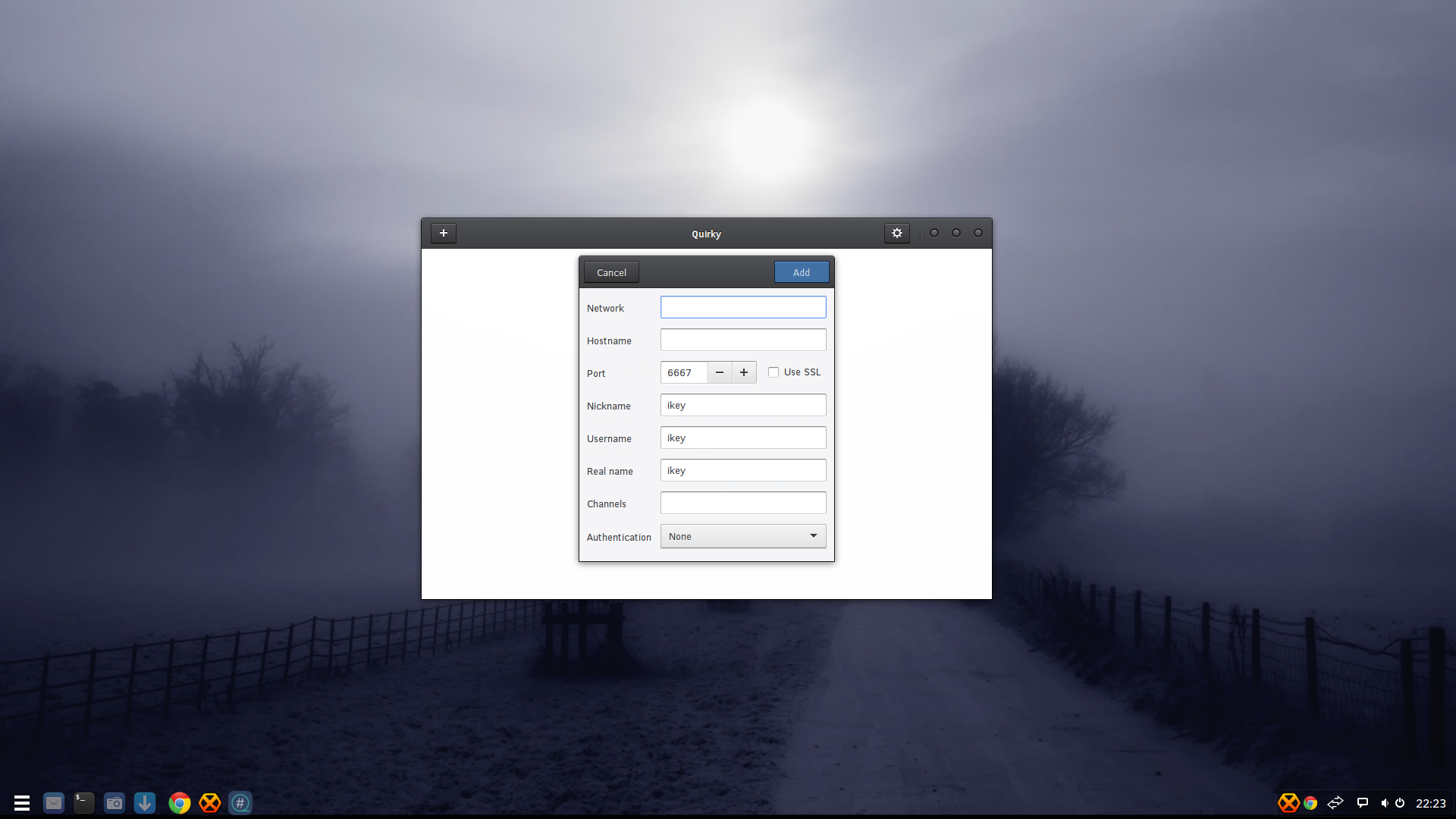The height and width of the screenshot is (819, 1456).
Task: Open the power menu in the tray
Action: 1400,803
